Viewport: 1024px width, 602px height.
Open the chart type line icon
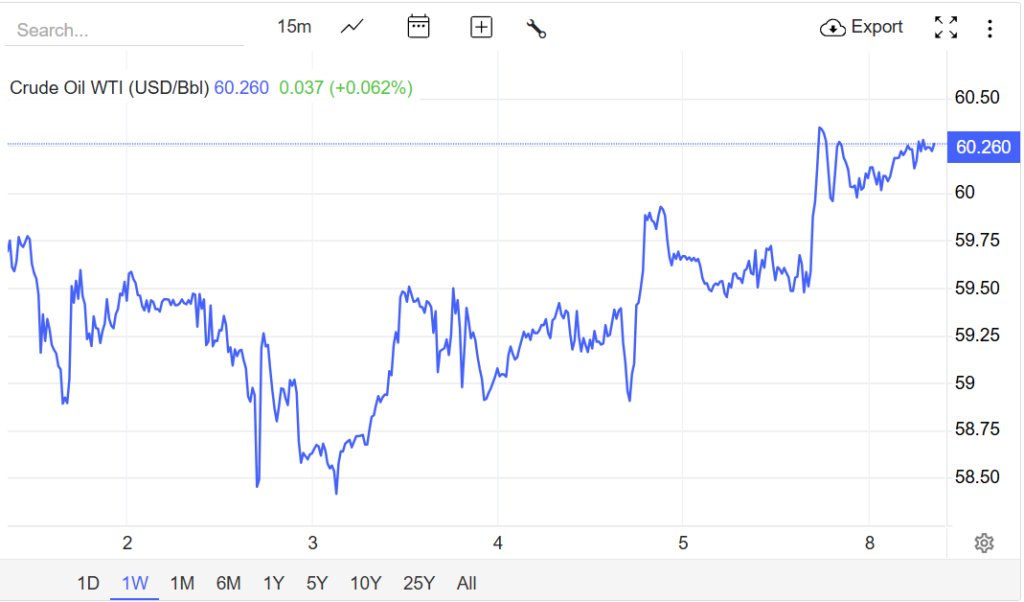click(352, 27)
